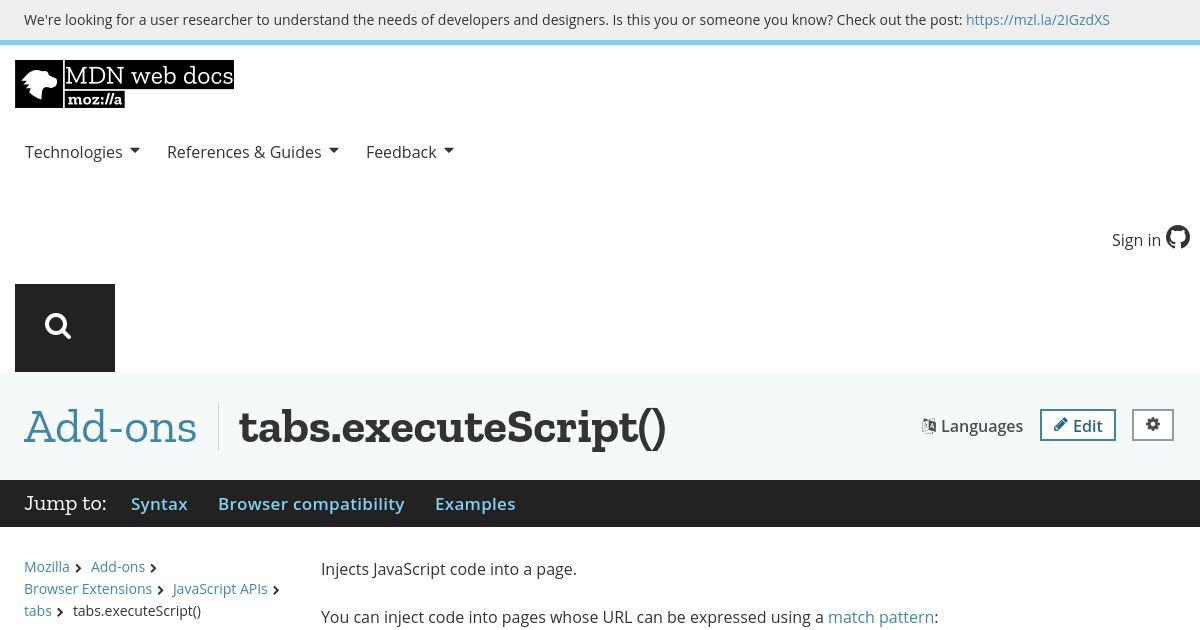Open the gear settings button
1200x630 pixels.
click(x=1153, y=425)
